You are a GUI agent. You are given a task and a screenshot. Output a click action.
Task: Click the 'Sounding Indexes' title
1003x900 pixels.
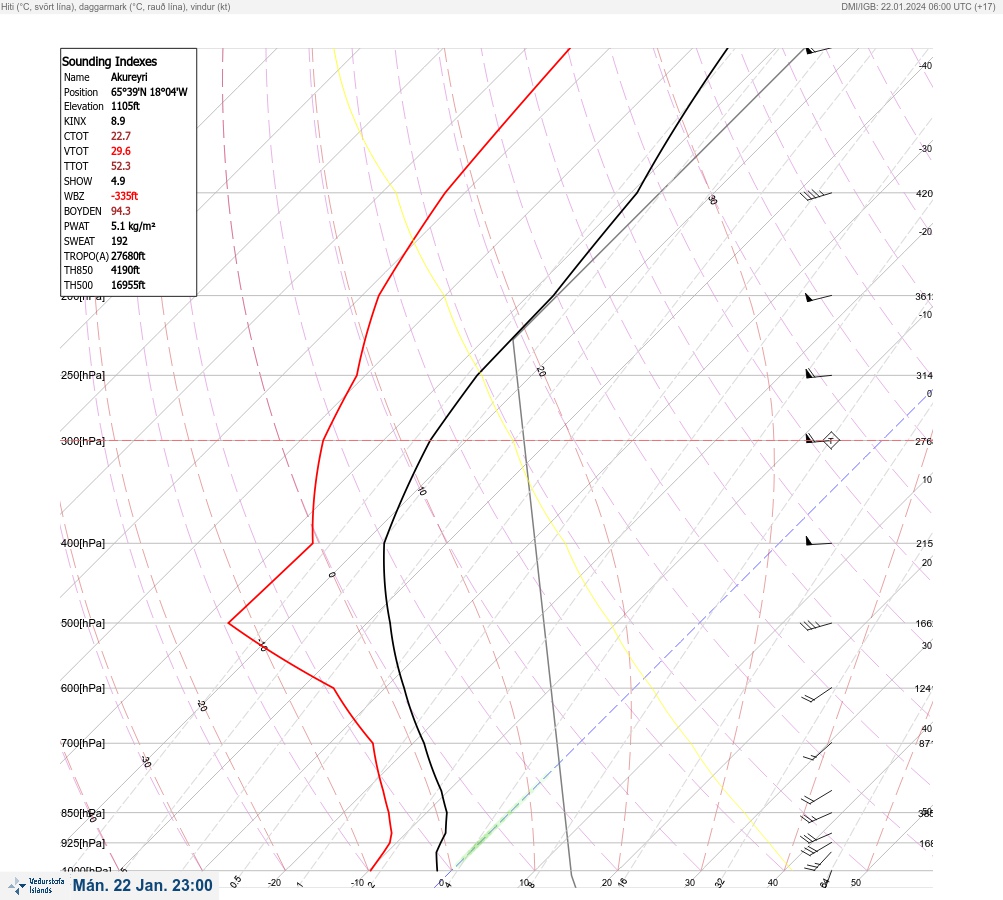point(109,61)
